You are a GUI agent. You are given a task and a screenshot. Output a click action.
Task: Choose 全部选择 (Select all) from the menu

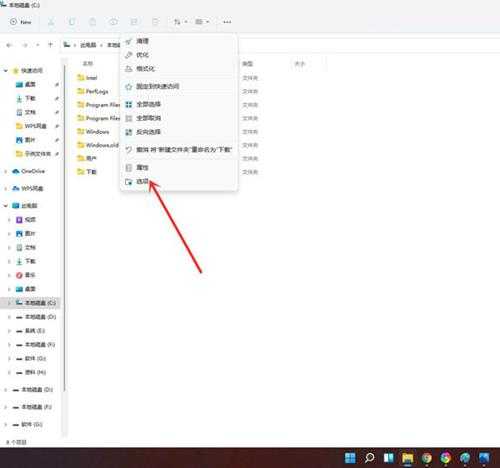pos(179,104)
